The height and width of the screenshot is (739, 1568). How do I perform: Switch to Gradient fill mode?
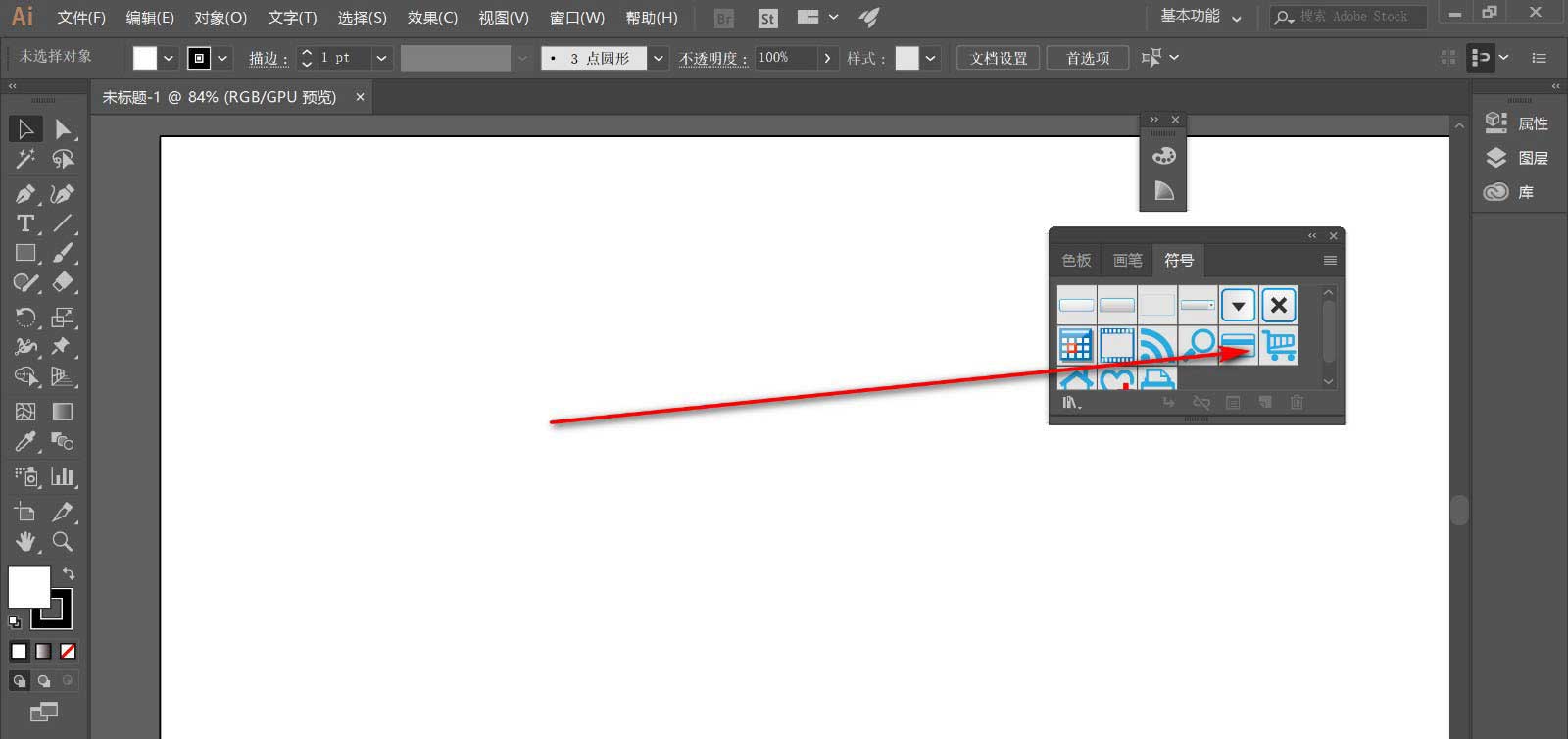tap(43, 651)
